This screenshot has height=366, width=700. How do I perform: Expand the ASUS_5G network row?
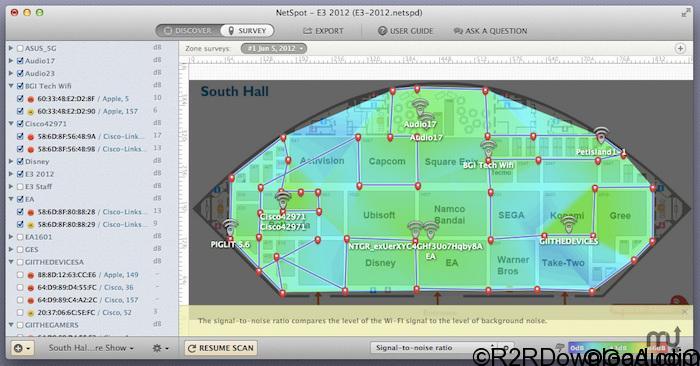(11, 48)
